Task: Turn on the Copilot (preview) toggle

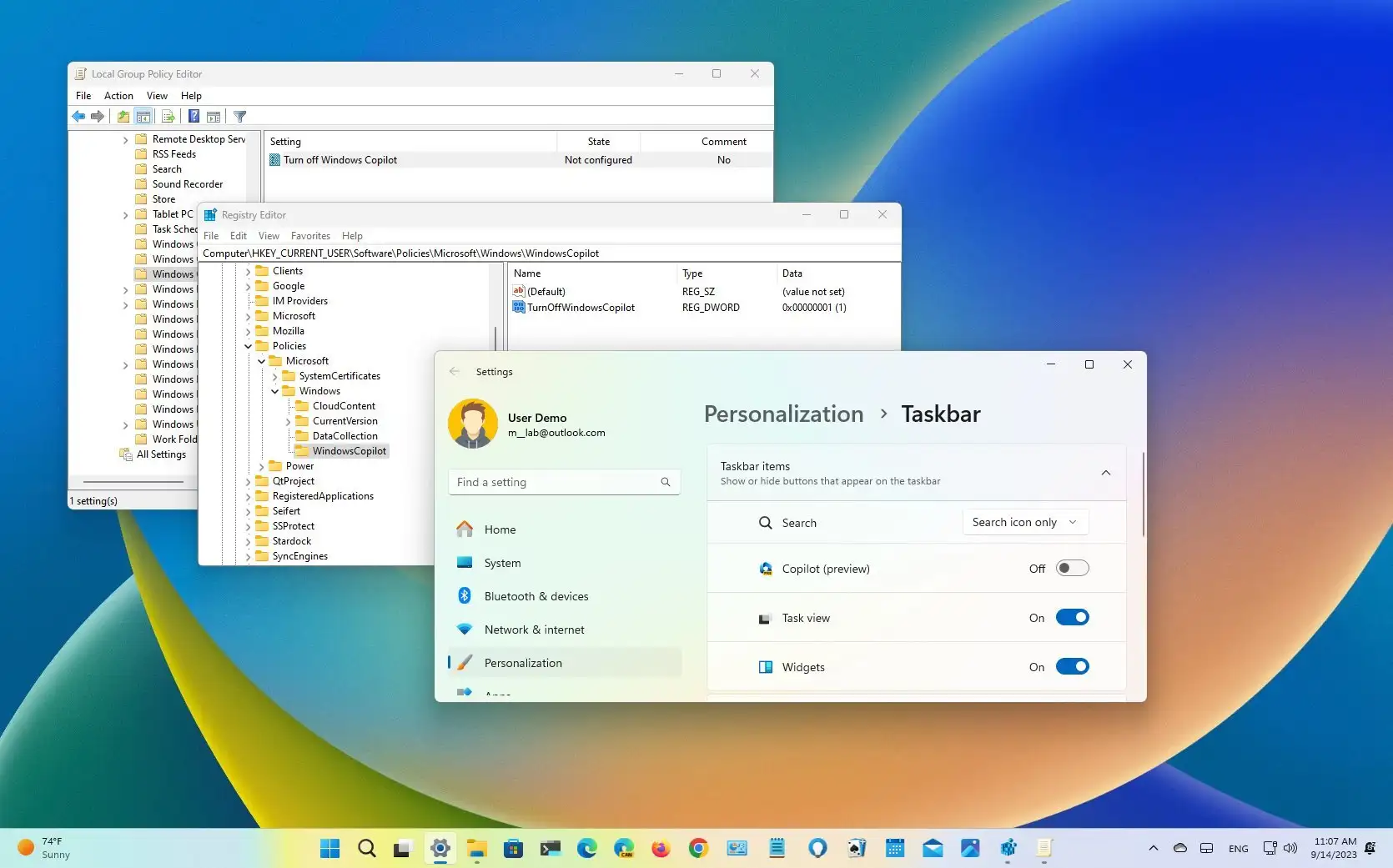Action: click(1072, 569)
